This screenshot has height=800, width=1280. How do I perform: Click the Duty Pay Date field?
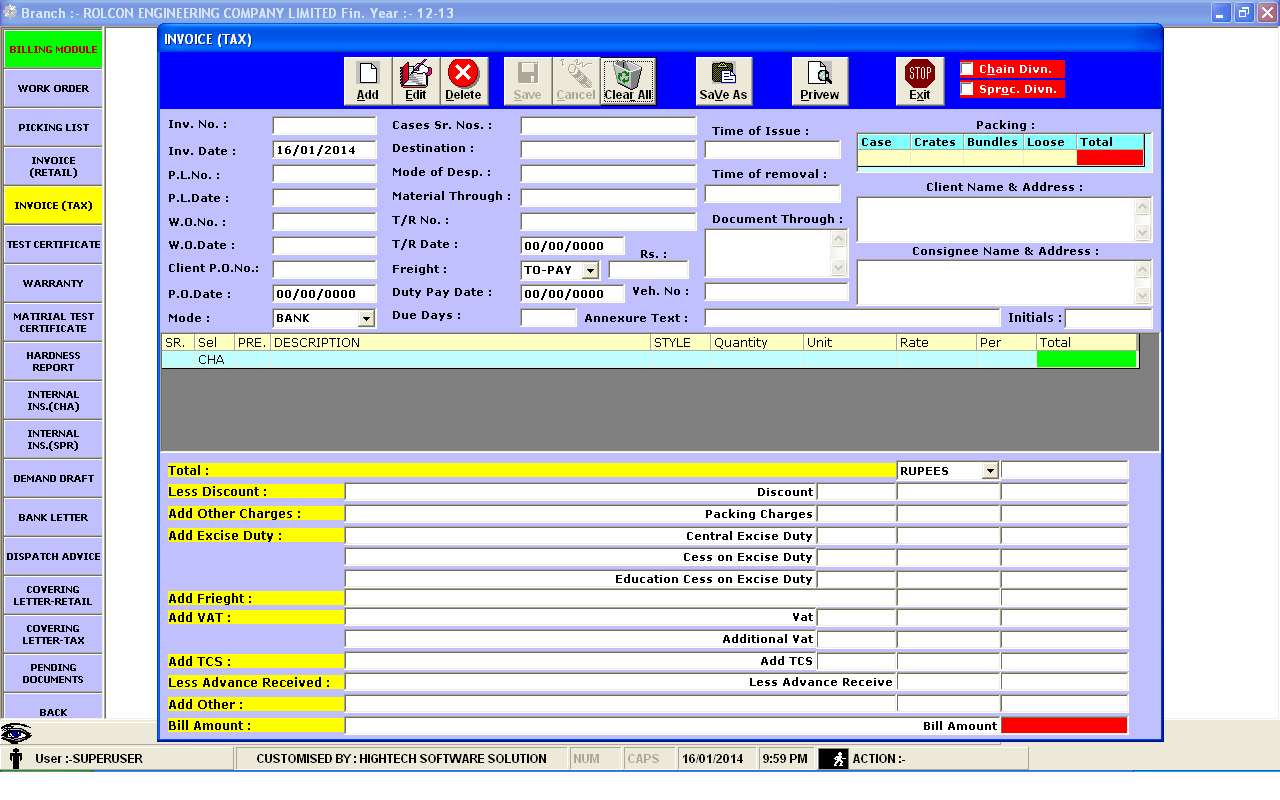coord(572,294)
